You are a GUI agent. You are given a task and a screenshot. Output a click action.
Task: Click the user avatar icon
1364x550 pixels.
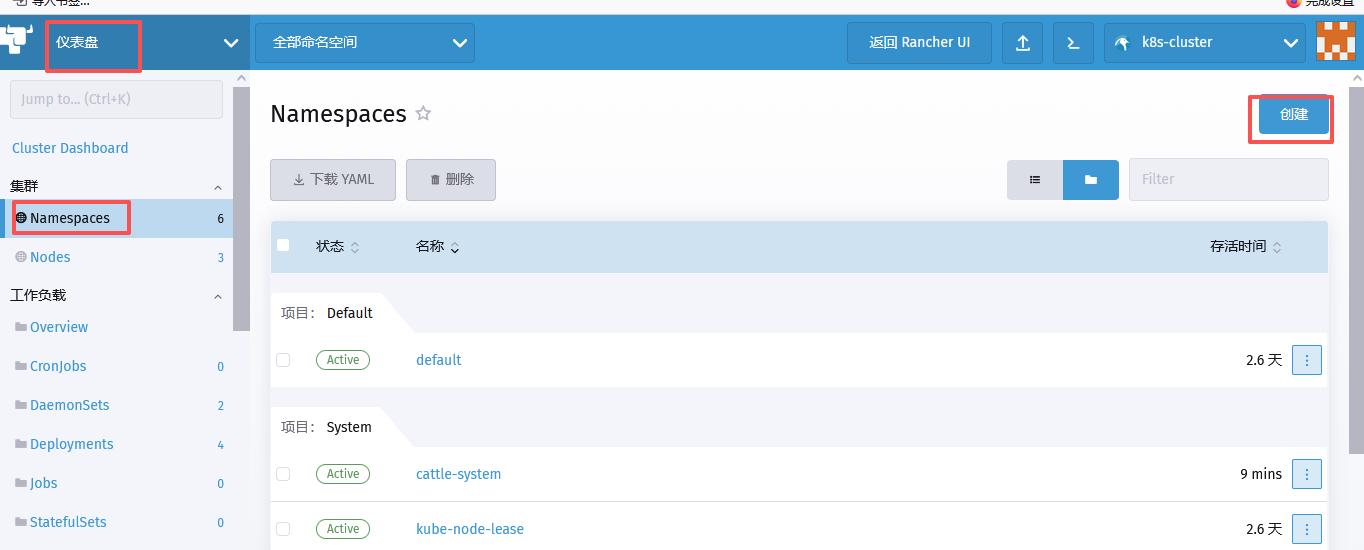click(x=1336, y=42)
